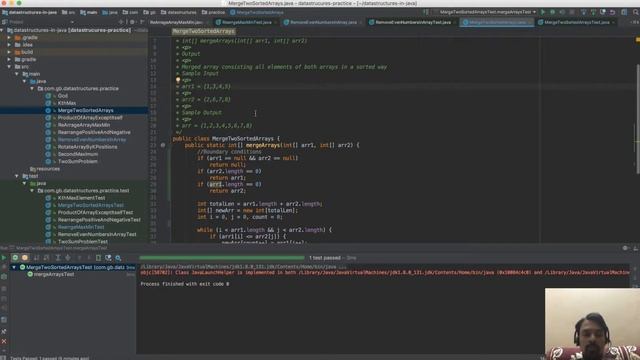Expand the gradle folder arrow
Viewport: 640px width, 360px height.
point(9,60)
